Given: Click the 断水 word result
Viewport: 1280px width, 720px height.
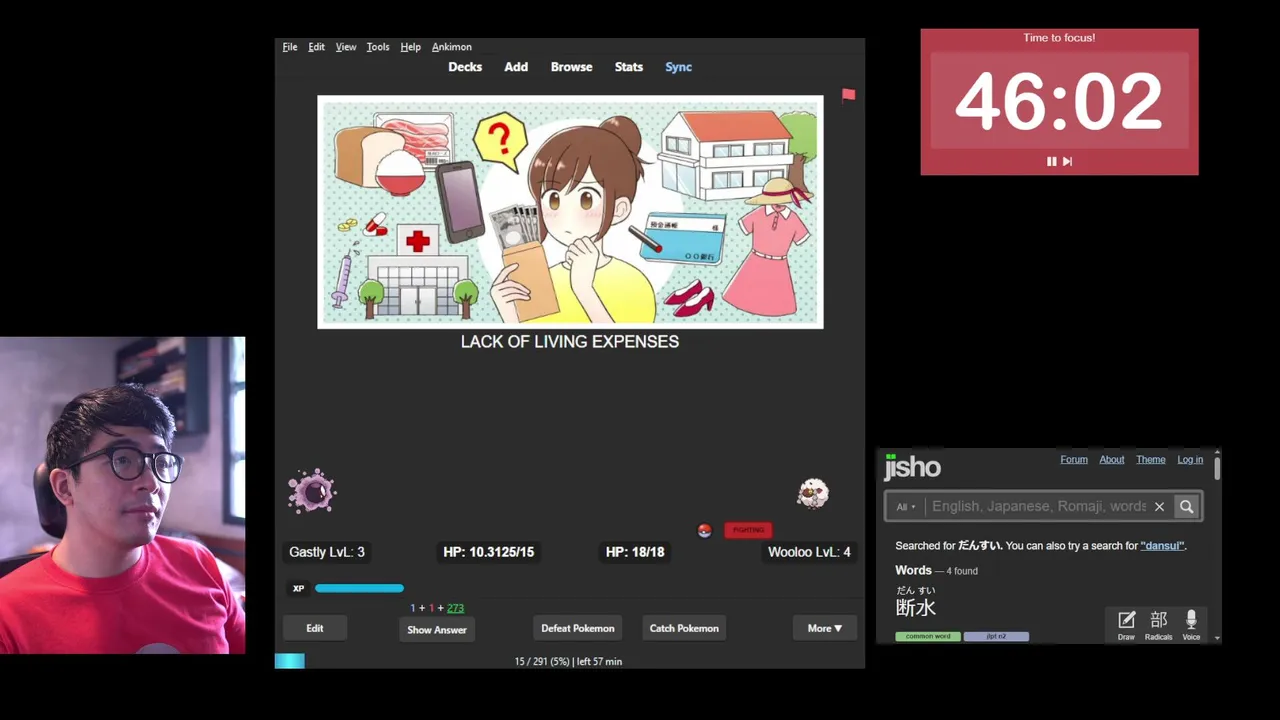Looking at the screenshot, I should (x=916, y=608).
